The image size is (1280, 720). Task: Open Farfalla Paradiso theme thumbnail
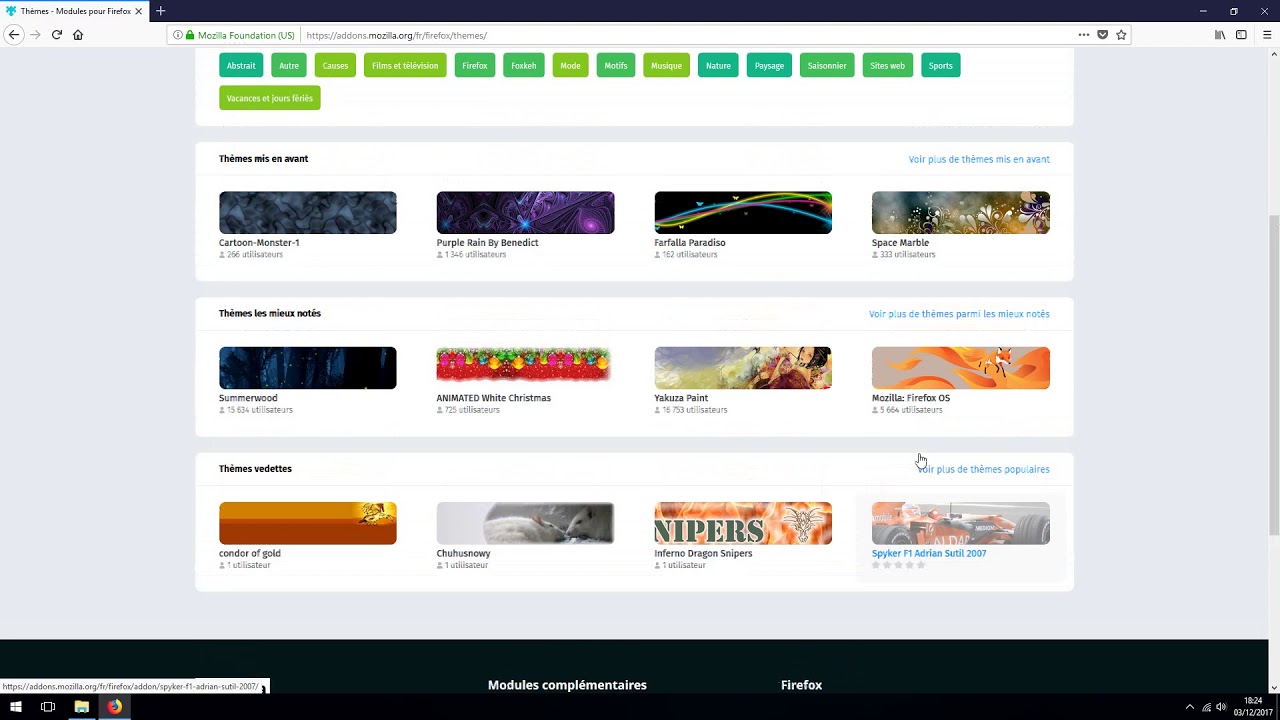click(x=743, y=212)
